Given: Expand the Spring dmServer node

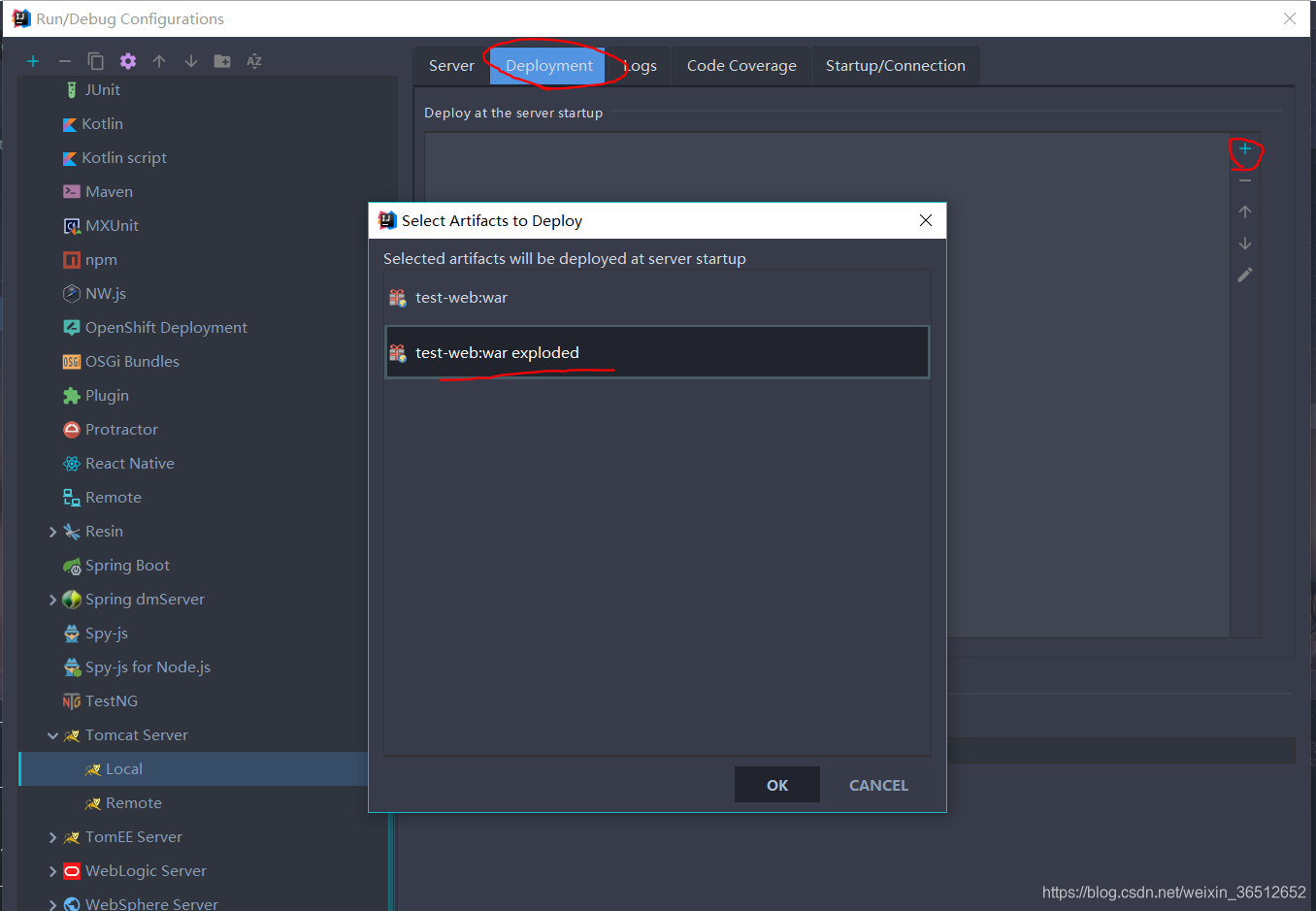Looking at the screenshot, I should [52, 600].
